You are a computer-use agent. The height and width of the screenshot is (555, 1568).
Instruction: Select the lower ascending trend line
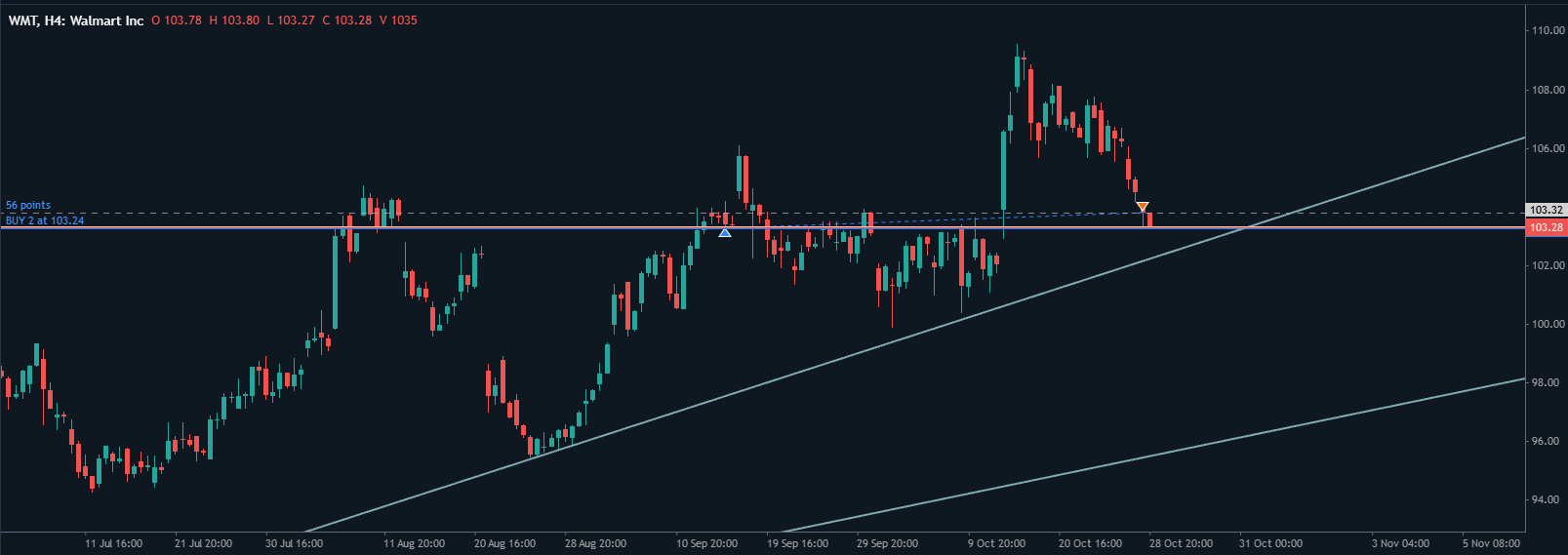1153,455
